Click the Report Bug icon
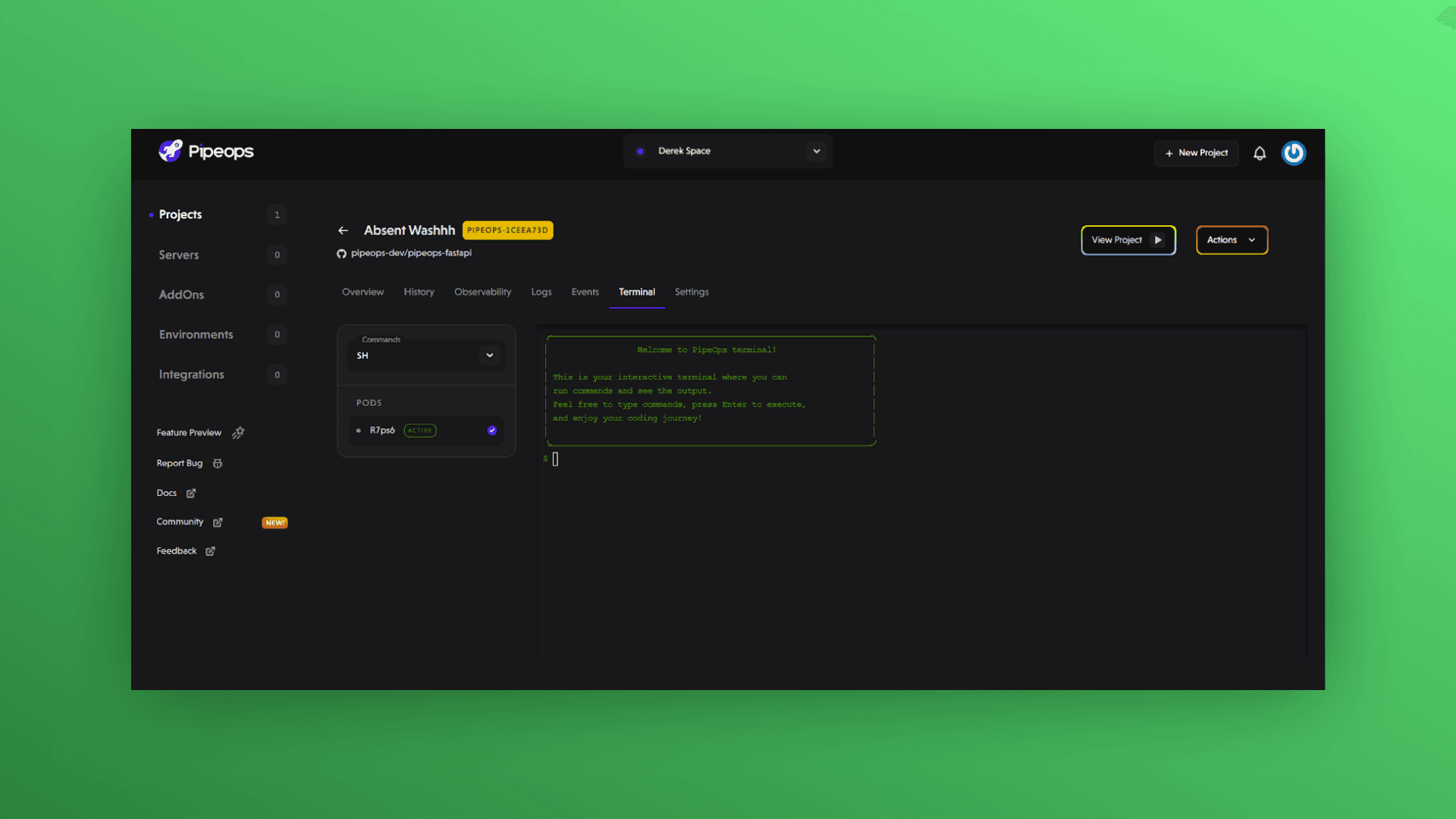This screenshot has width=1456, height=819. (x=218, y=463)
